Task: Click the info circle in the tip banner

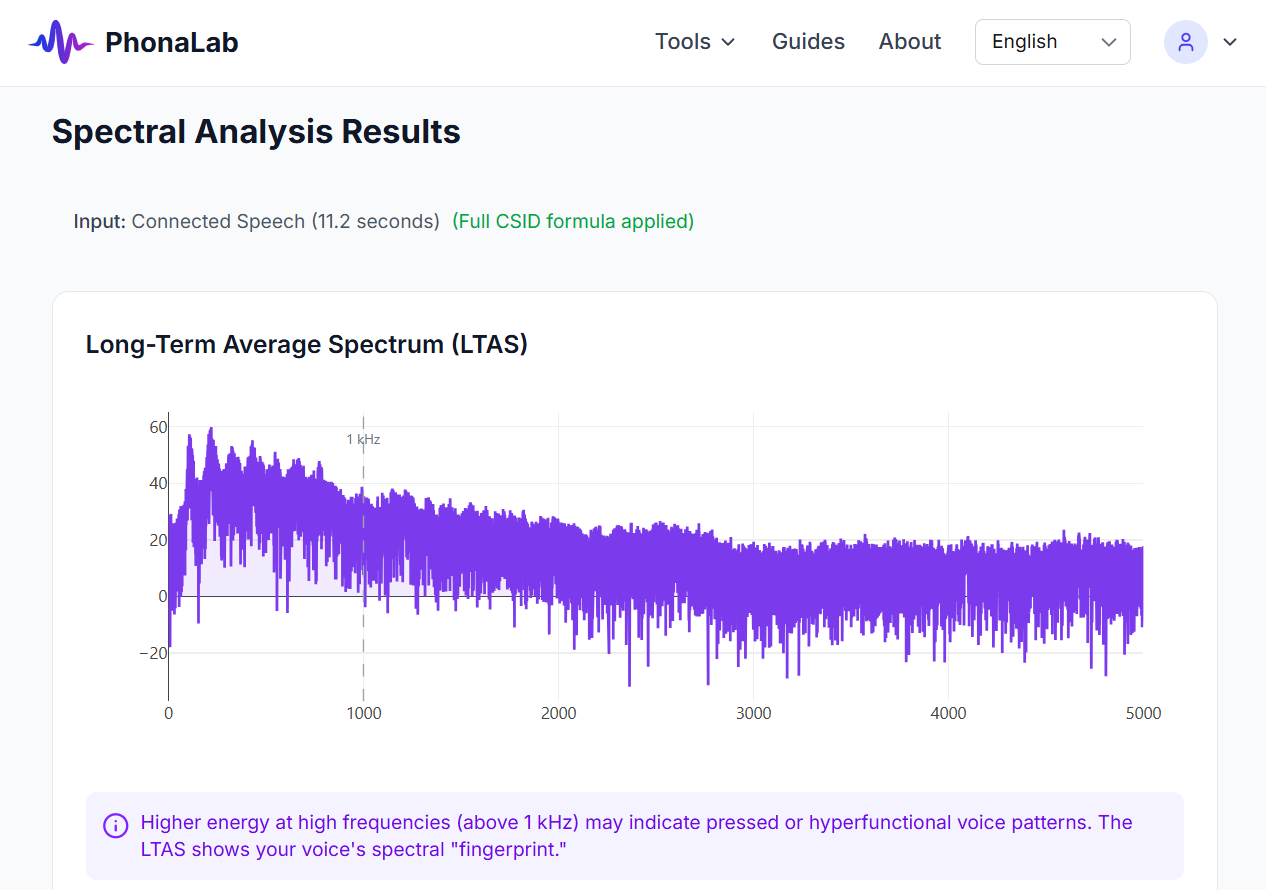Action: tap(115, 826)
